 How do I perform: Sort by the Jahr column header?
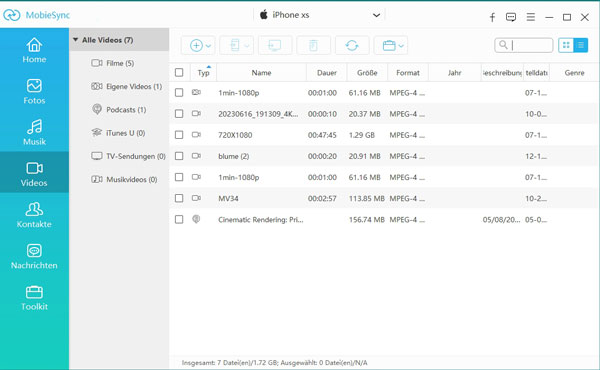click(x=455, y=73)
